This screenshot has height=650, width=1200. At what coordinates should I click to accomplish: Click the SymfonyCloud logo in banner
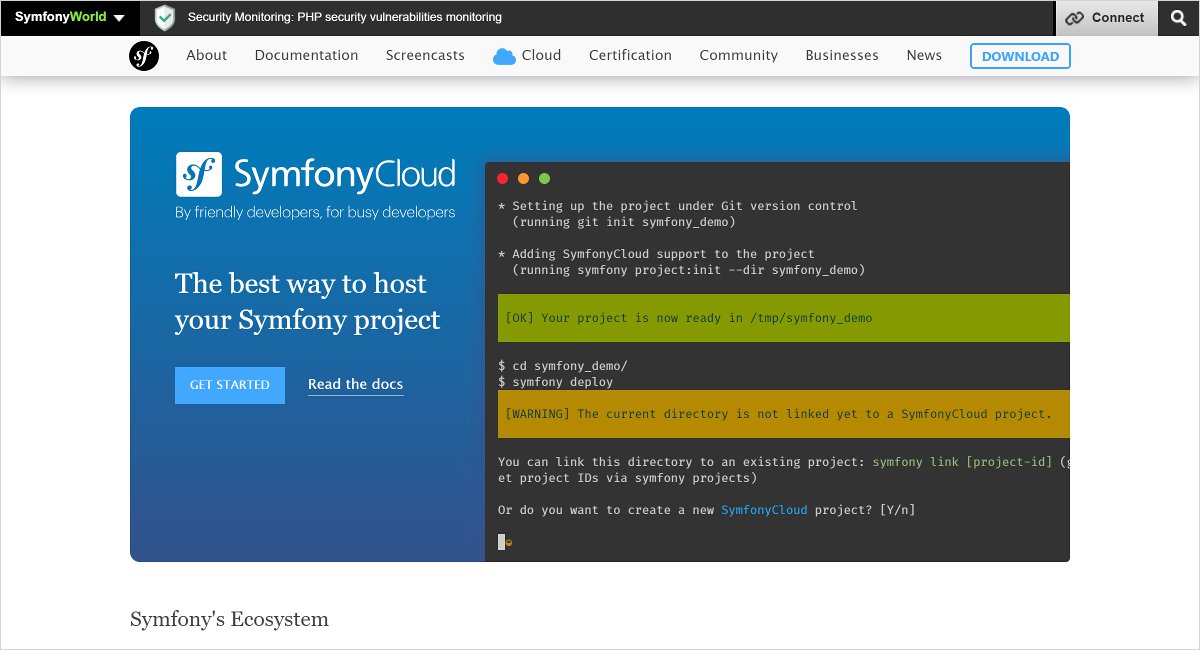pyautogui.click(x=315, y=175)
